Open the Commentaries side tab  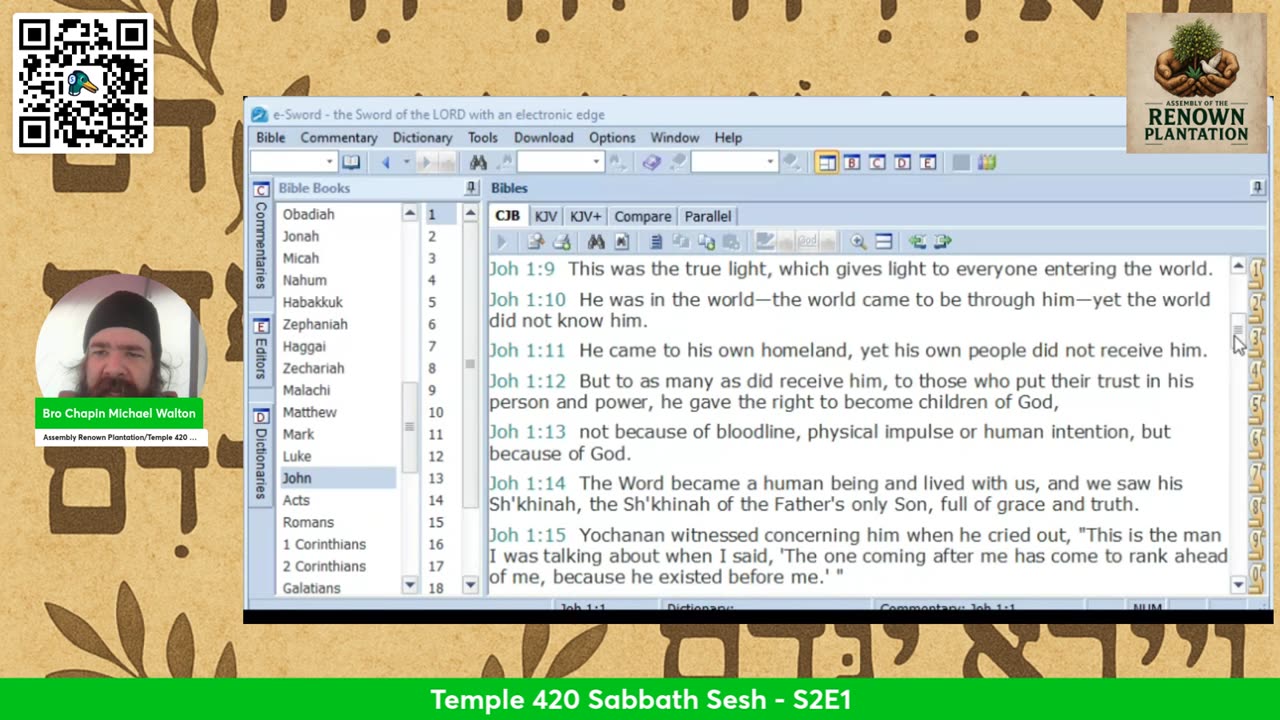pos(261,238)
